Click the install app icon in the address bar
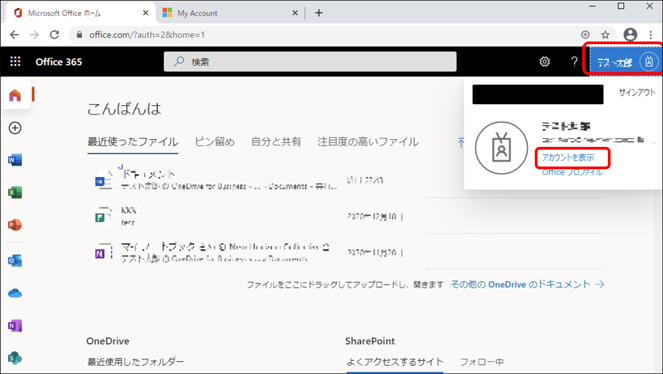 pyautogui.click(x=585, y=35)
